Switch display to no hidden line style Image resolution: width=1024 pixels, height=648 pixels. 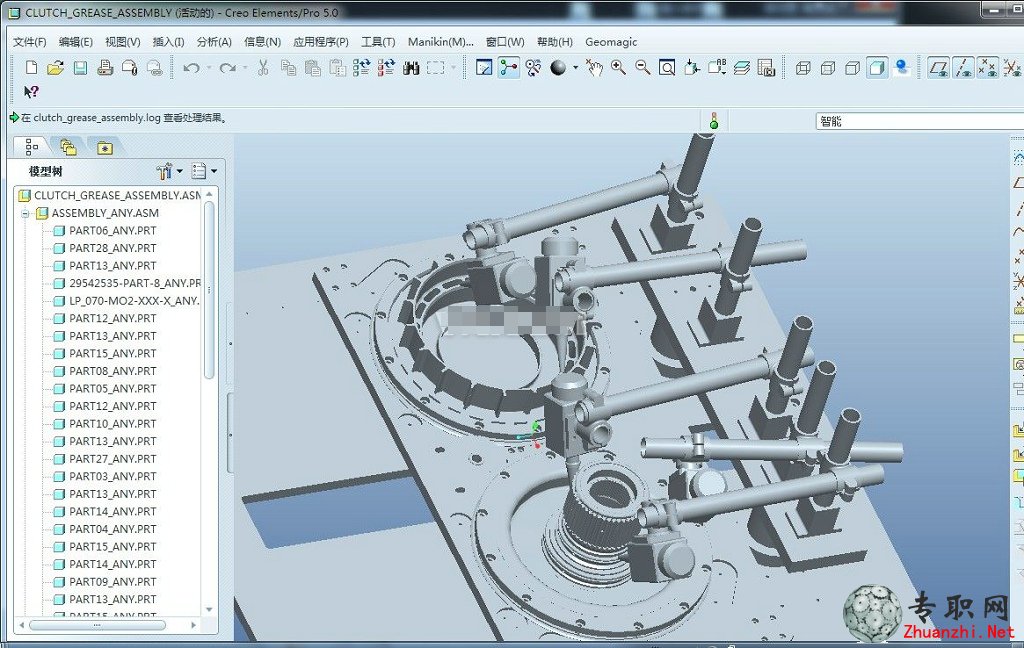coord(852,67)
